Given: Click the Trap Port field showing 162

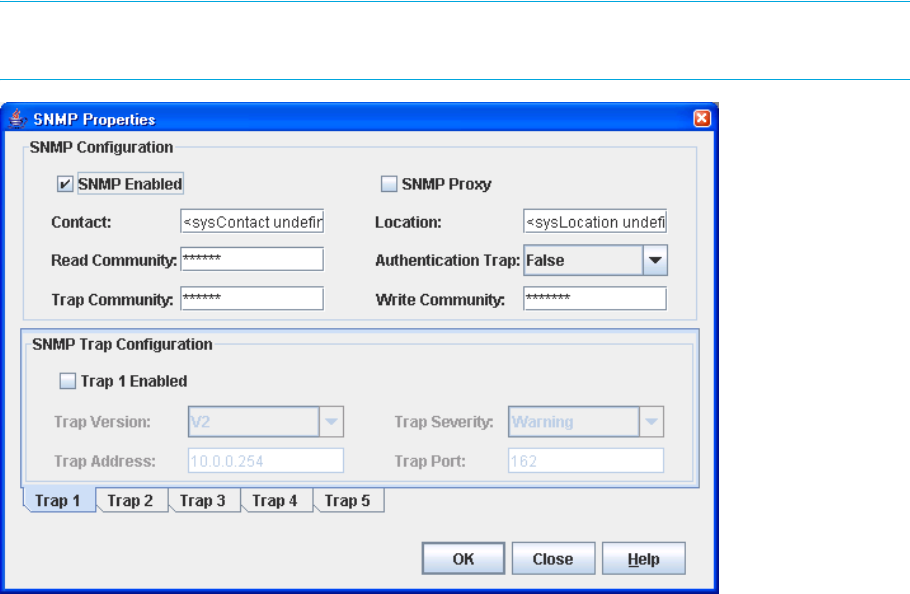Looking at the screenshot, I should (x=586, y=461).
